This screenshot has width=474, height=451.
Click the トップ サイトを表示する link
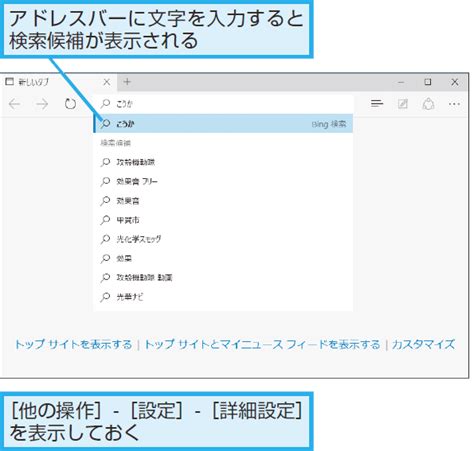[x=74, y=344]
